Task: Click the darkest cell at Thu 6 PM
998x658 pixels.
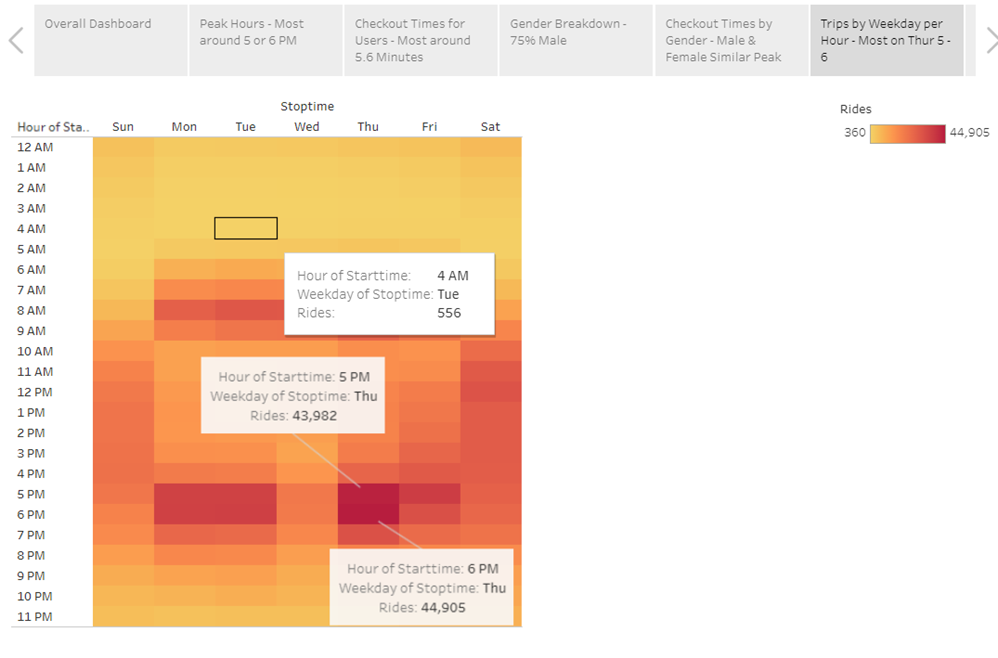Action: tap(368, 514)
